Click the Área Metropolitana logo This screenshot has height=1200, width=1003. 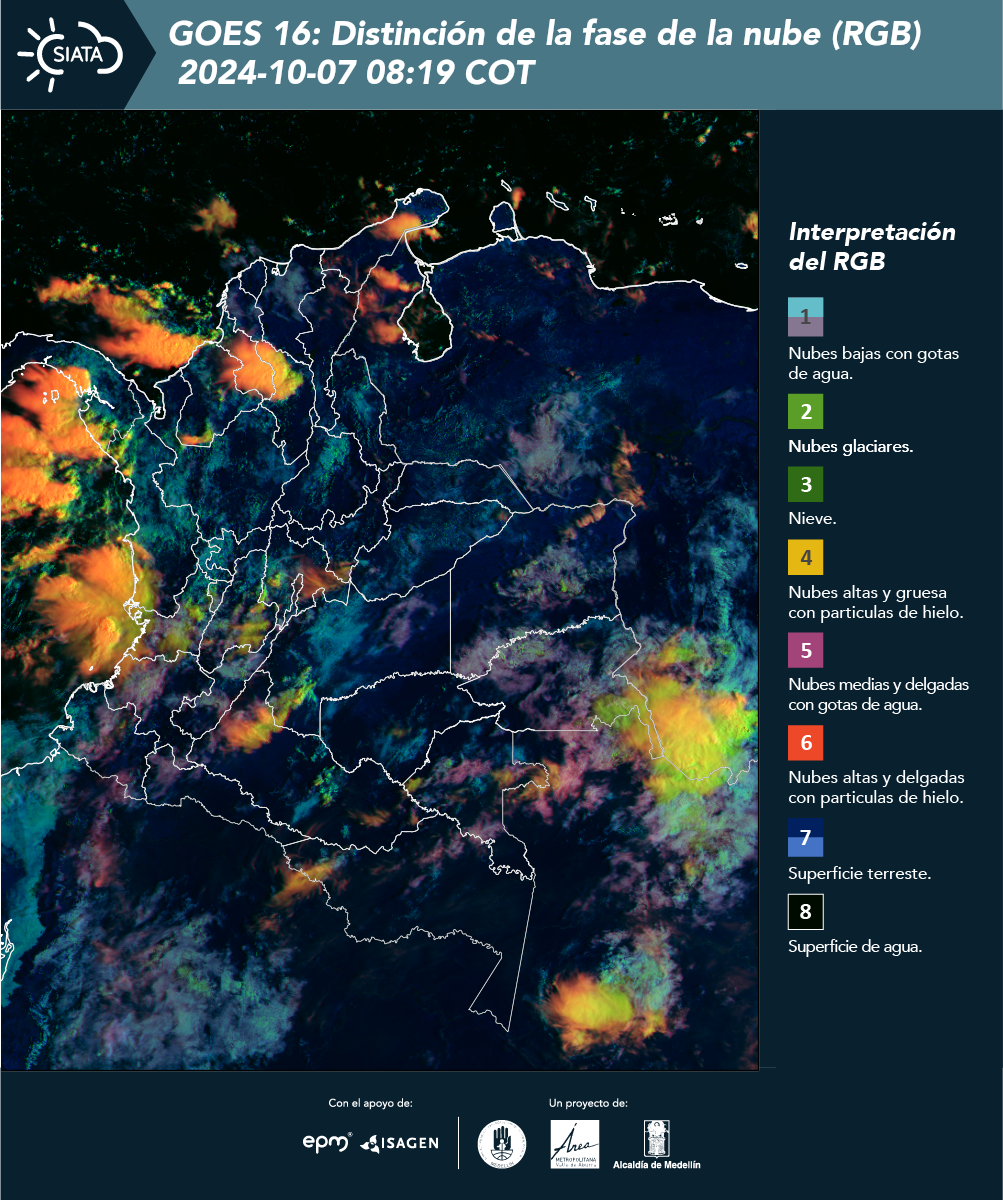[x=575, y=1143]
